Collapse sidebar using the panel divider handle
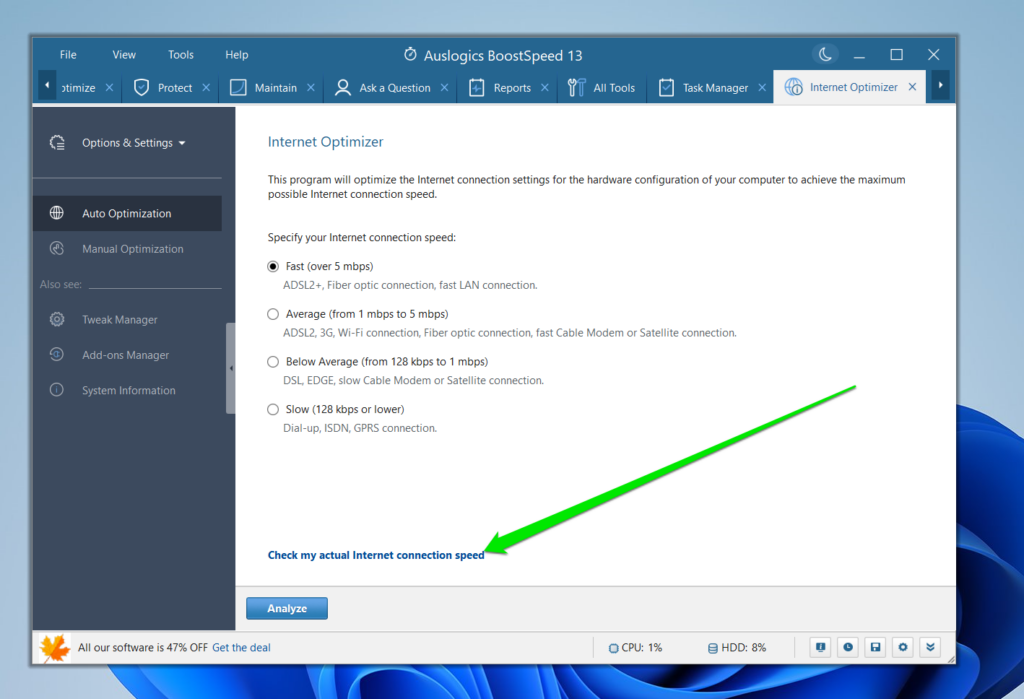 [231, 368]
